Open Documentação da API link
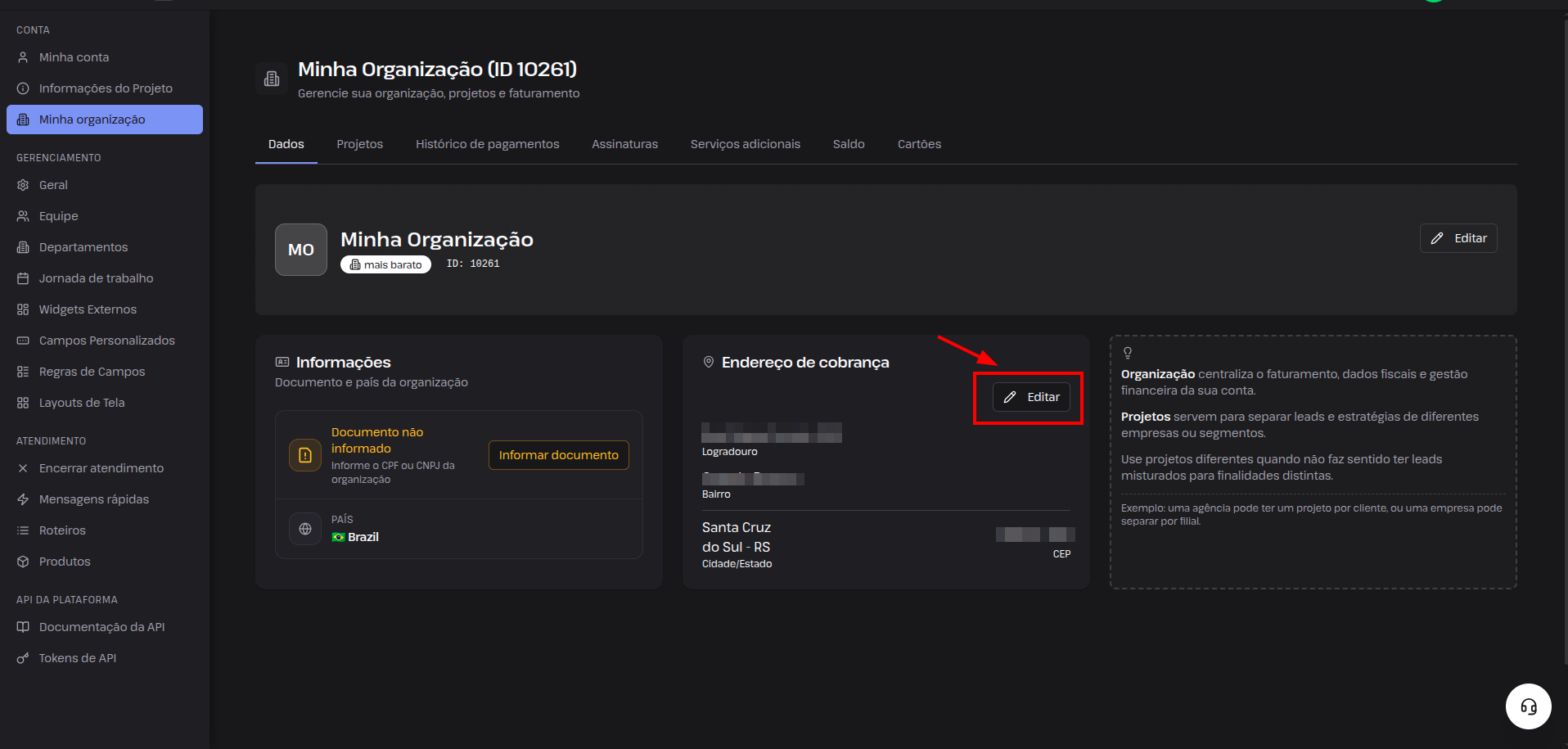The width and height of the screenshot is (1568, 749). point(101,627)
